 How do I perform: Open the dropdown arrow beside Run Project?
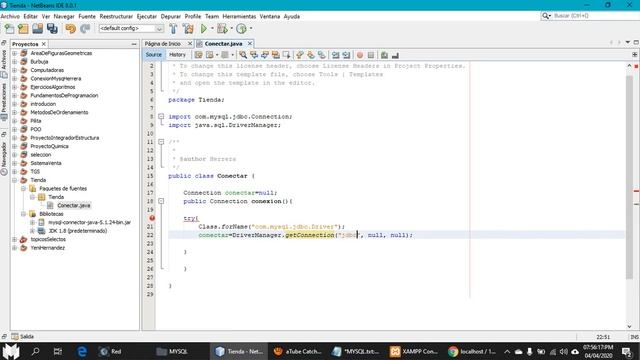click(x=212, y=29)
